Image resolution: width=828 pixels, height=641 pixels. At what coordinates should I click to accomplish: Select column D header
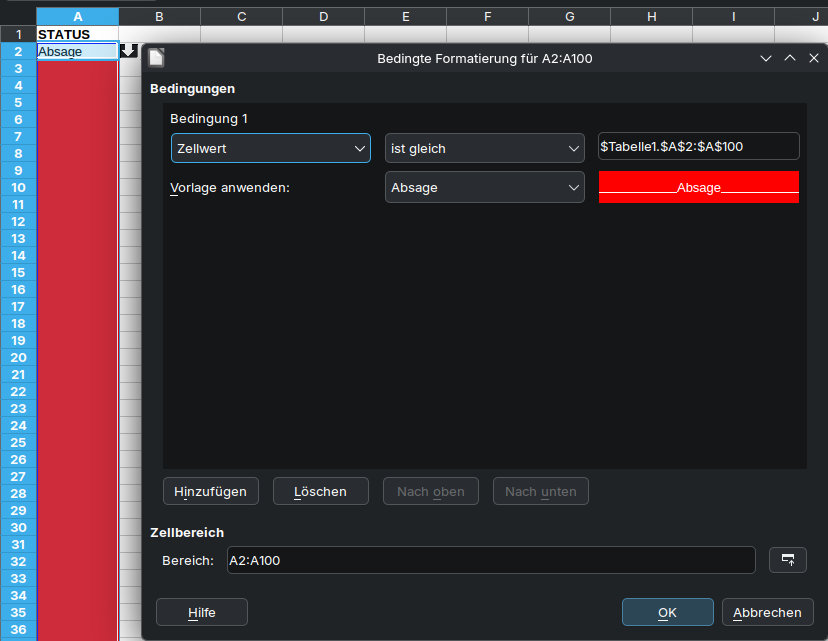pyautogui.click(x=324, y=17)
